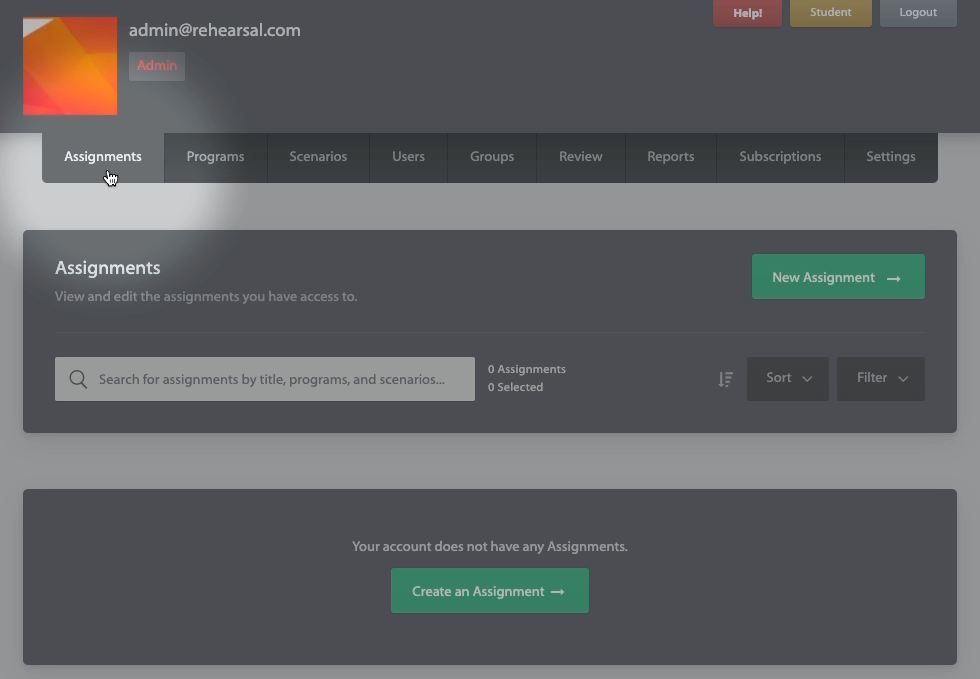The width and height of the screenshot is (980, 679).
Task: Switch to the Programs tab
Action: point(215,157)
